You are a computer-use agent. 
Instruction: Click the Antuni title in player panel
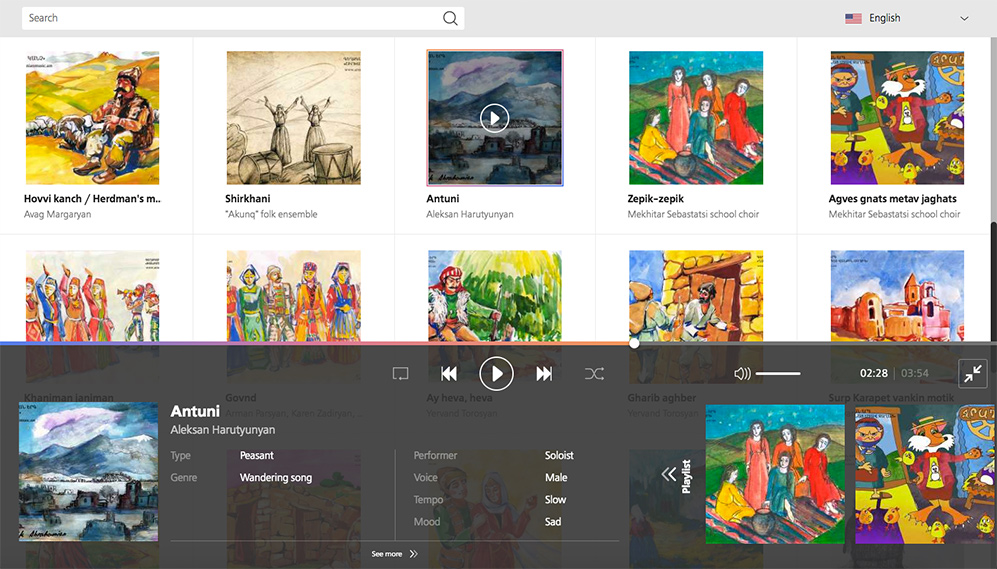click(195, 411)
